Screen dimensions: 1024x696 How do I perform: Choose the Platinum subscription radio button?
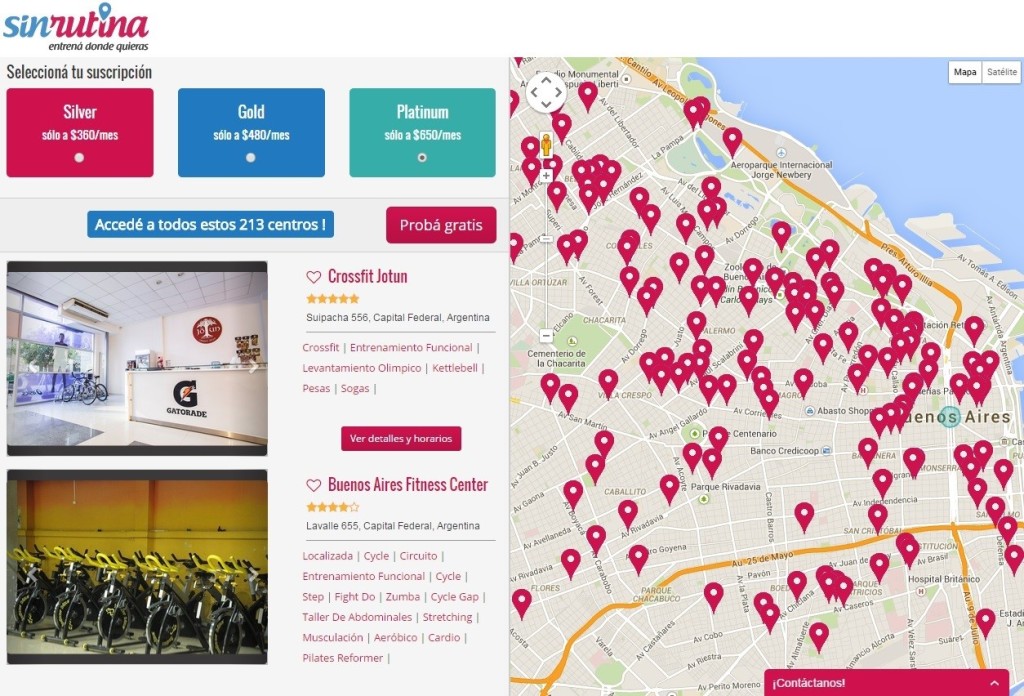[423, 157]
